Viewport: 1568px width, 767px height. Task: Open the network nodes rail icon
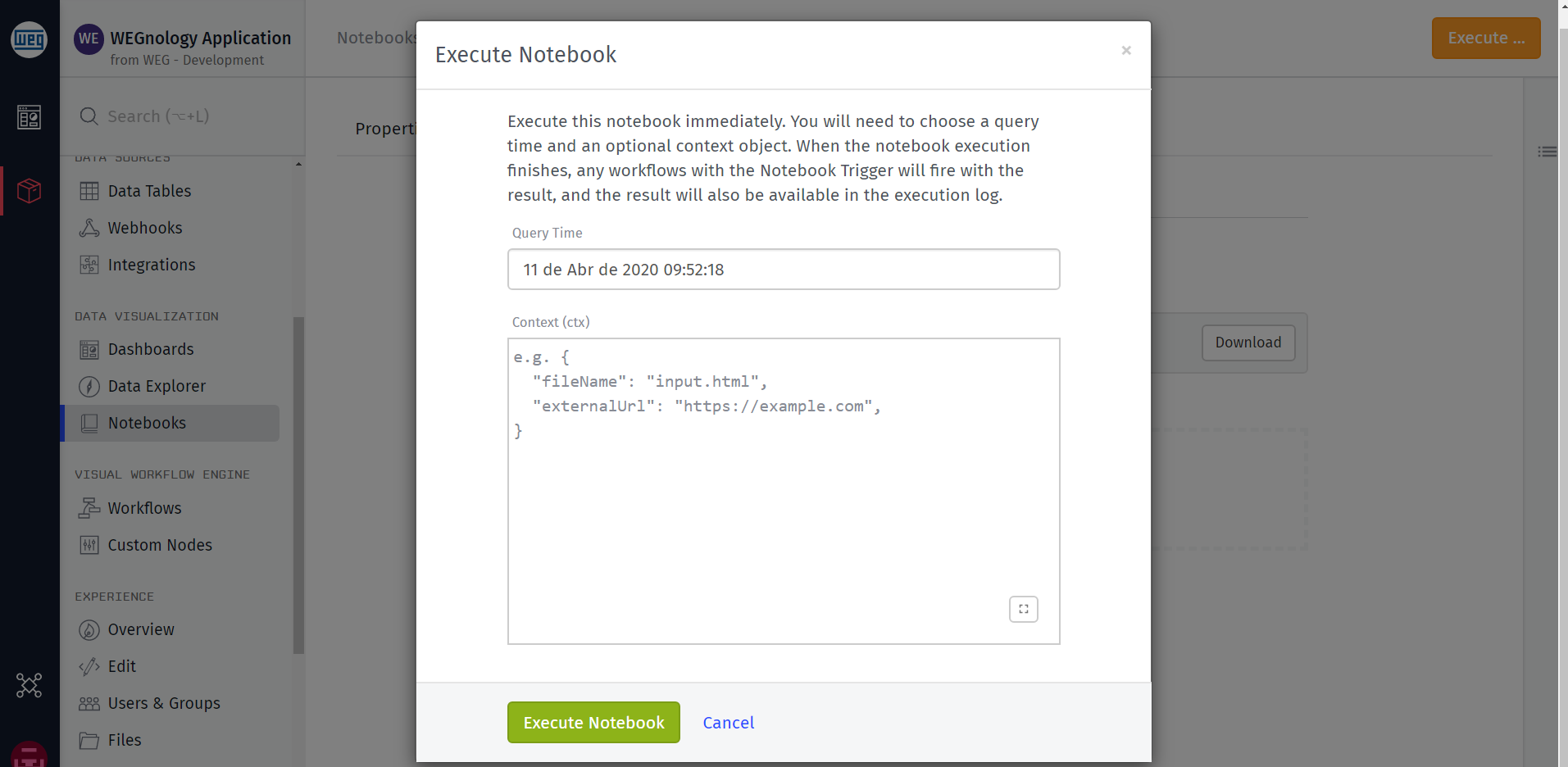click(29, 685)
